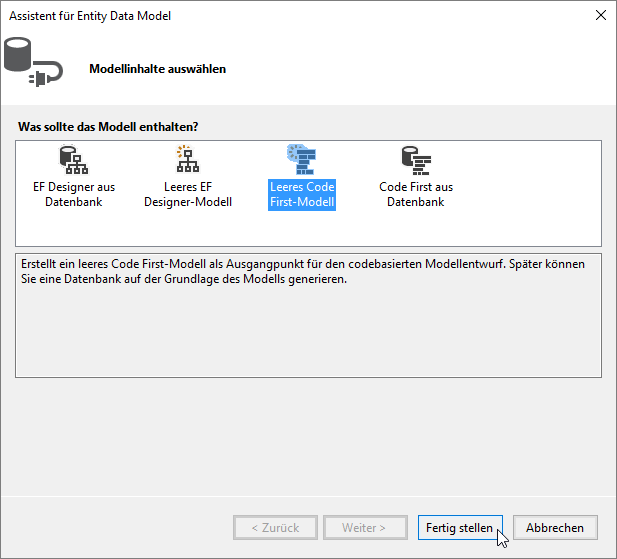Click the Leeres Code First-Modell icon

coord(301,160)
